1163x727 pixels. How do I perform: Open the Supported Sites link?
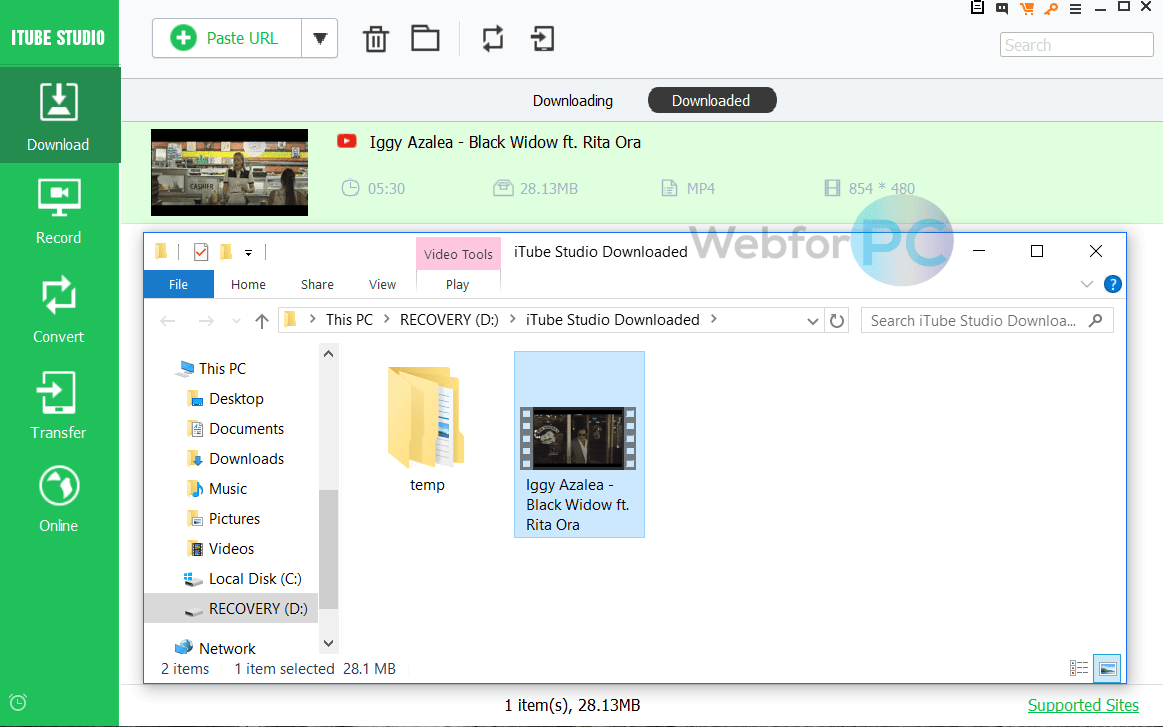pyautogui.click(x=1083, y=705)
